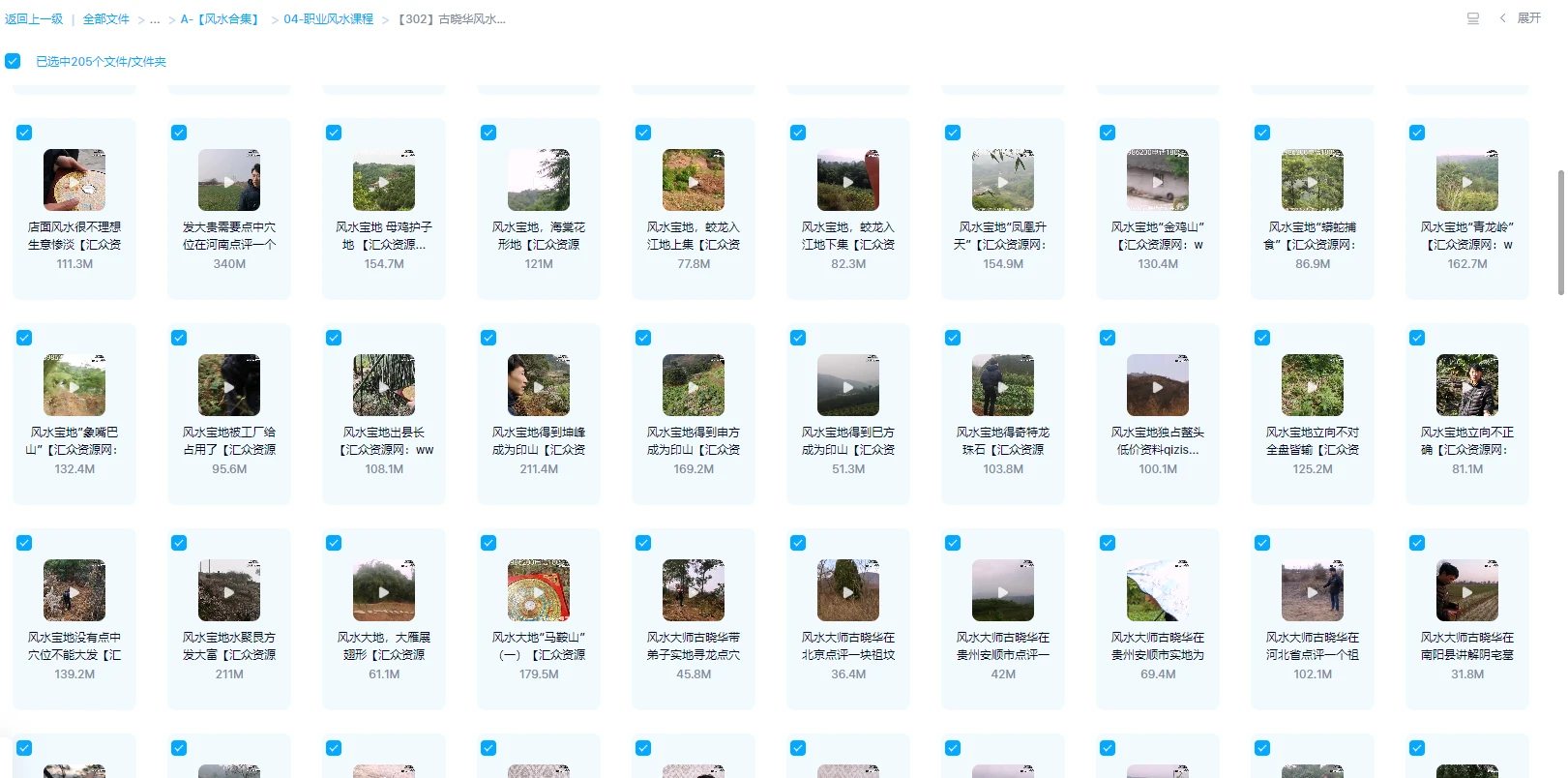Untick the checkbox for 母鸡护子地 video
This screenshot has height=778, width=1568.
[334, 133]
